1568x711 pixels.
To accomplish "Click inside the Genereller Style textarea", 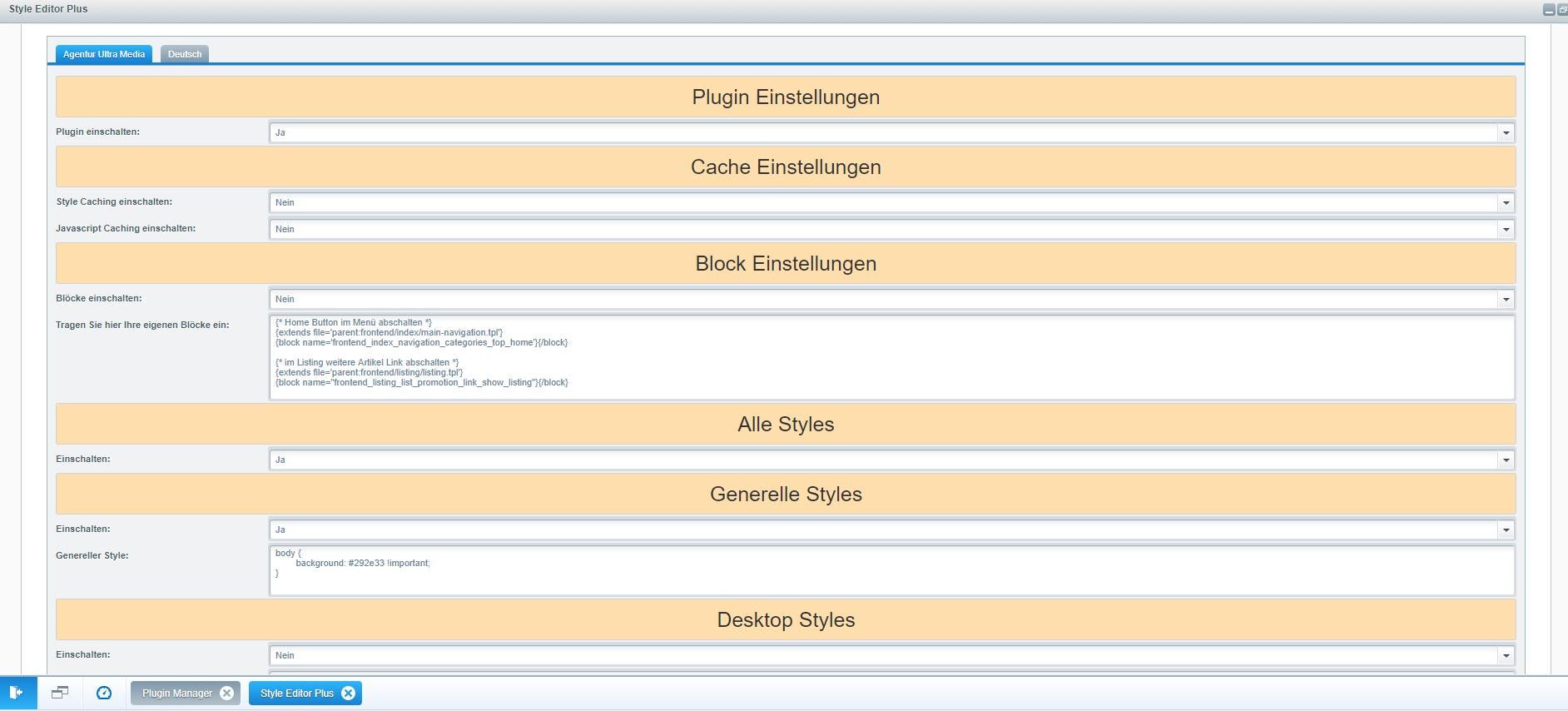I will pyautogui.click(x=891, y=570).
